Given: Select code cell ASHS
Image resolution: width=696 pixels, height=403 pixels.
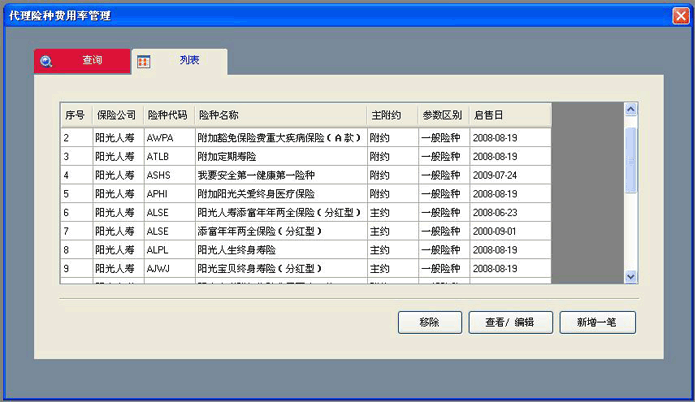Looking at the screenshot, I should tap(170, 175).
